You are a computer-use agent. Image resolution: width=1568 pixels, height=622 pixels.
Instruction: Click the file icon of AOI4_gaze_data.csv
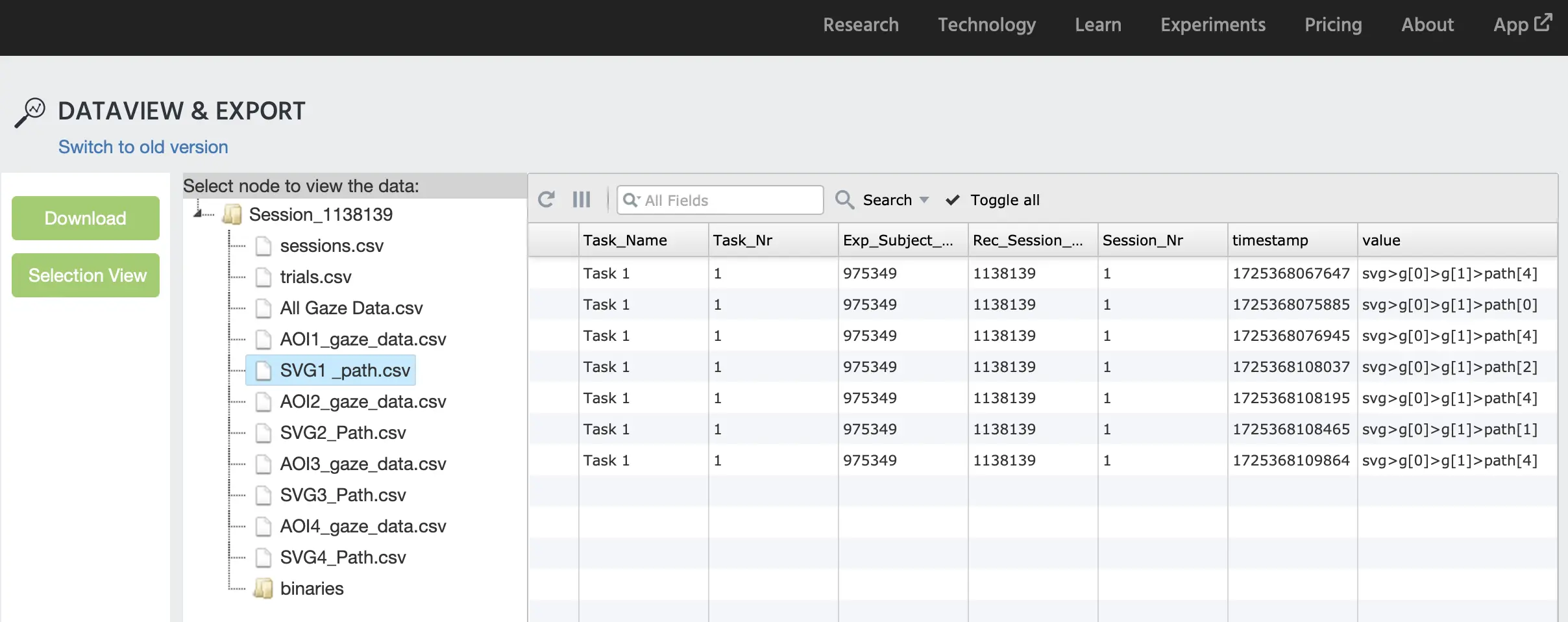[x=263, y=527]
